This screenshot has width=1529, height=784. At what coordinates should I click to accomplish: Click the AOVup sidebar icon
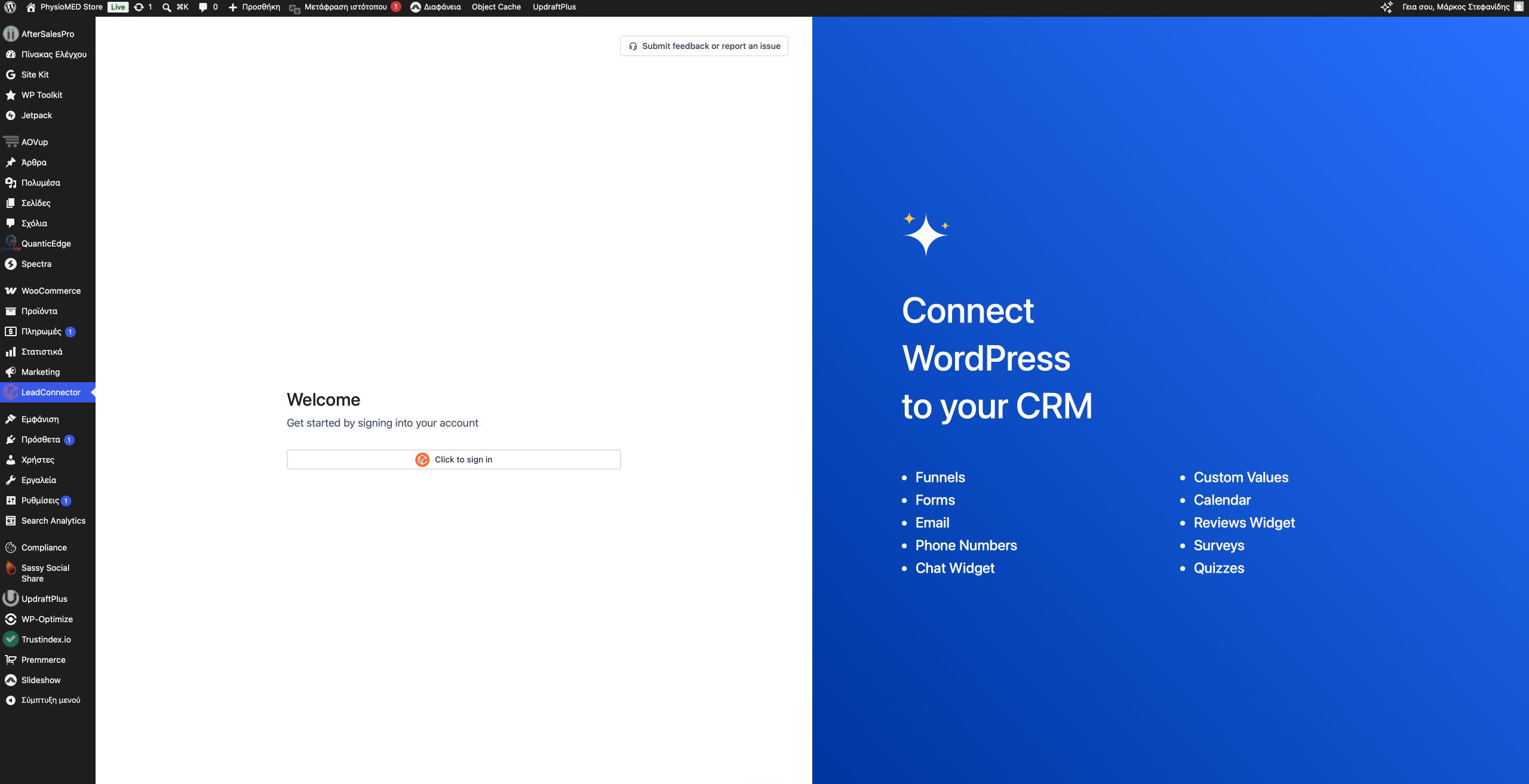[x=11, y=142]
